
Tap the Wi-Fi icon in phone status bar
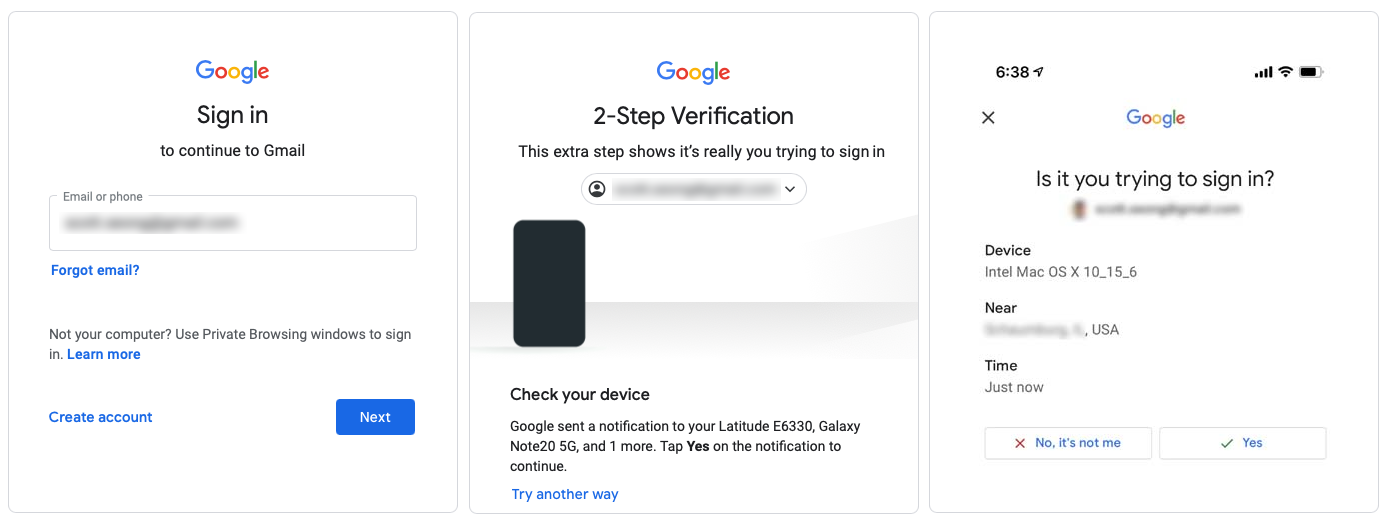tap(1285, 72)
